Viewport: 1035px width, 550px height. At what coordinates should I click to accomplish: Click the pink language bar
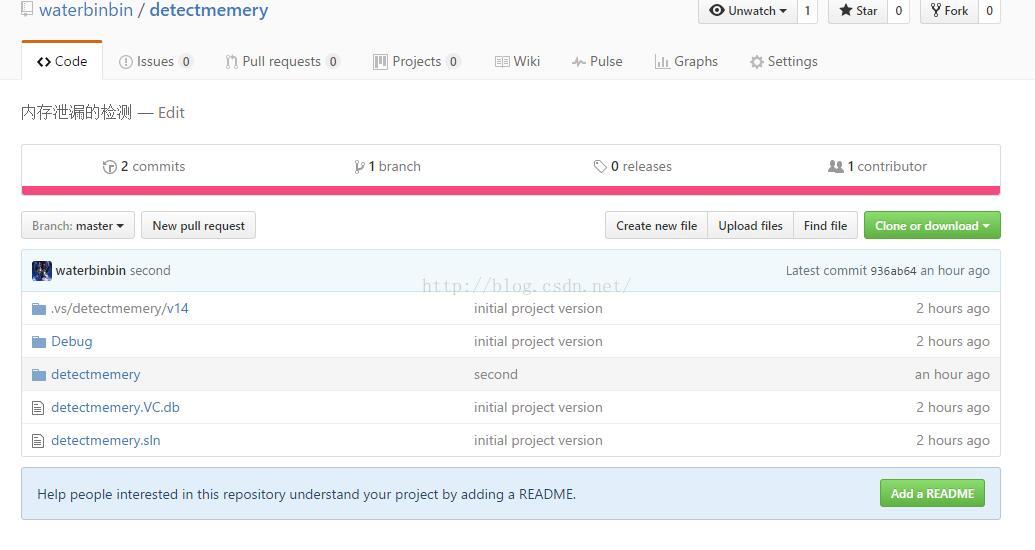(x=511, y=191)
